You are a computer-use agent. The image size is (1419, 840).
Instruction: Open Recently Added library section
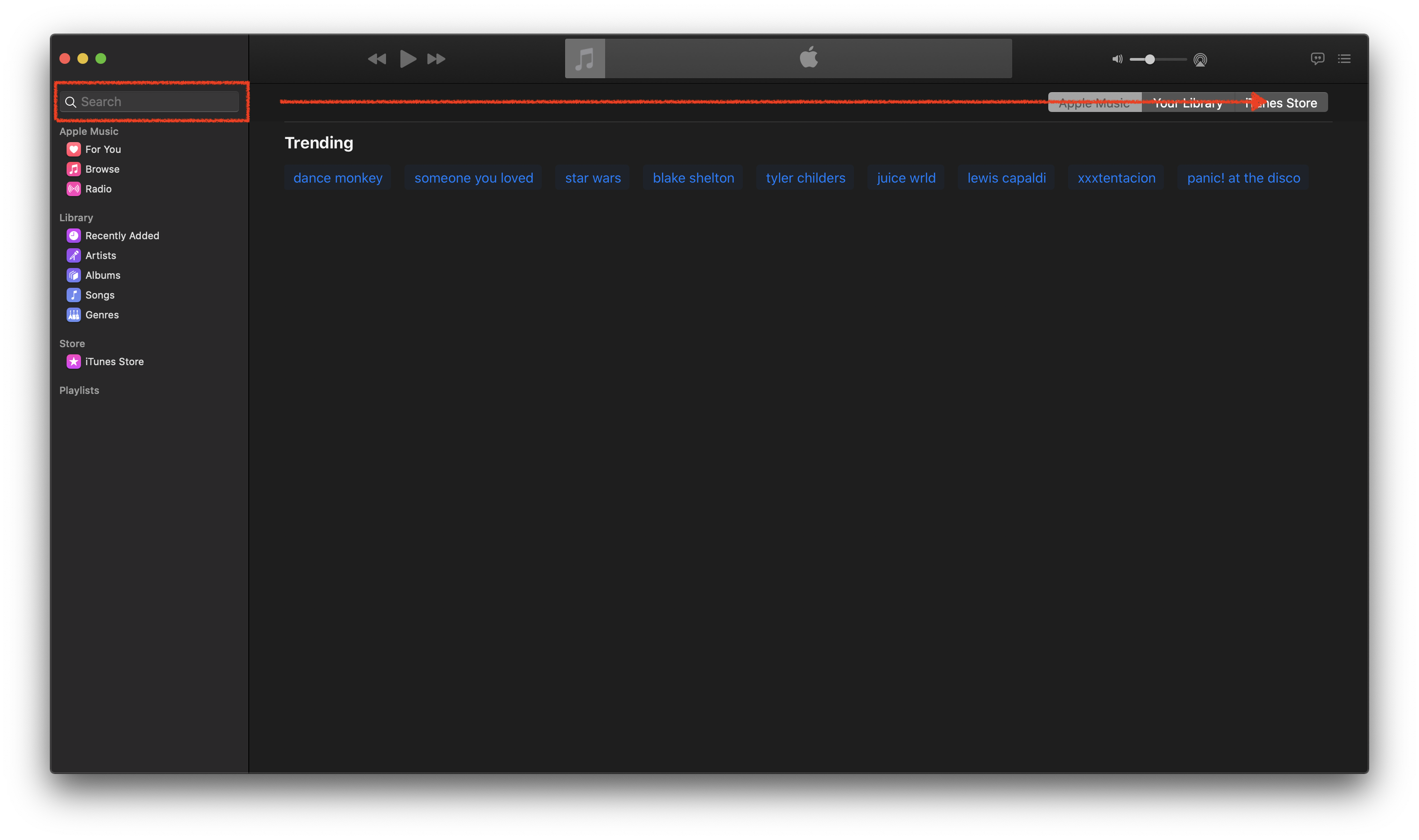click(122, 236)
